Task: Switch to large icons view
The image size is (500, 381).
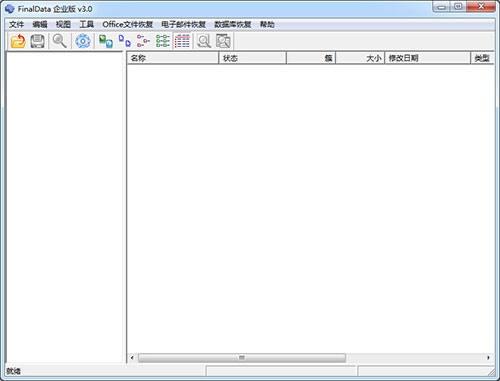Action: coord(106,41)
